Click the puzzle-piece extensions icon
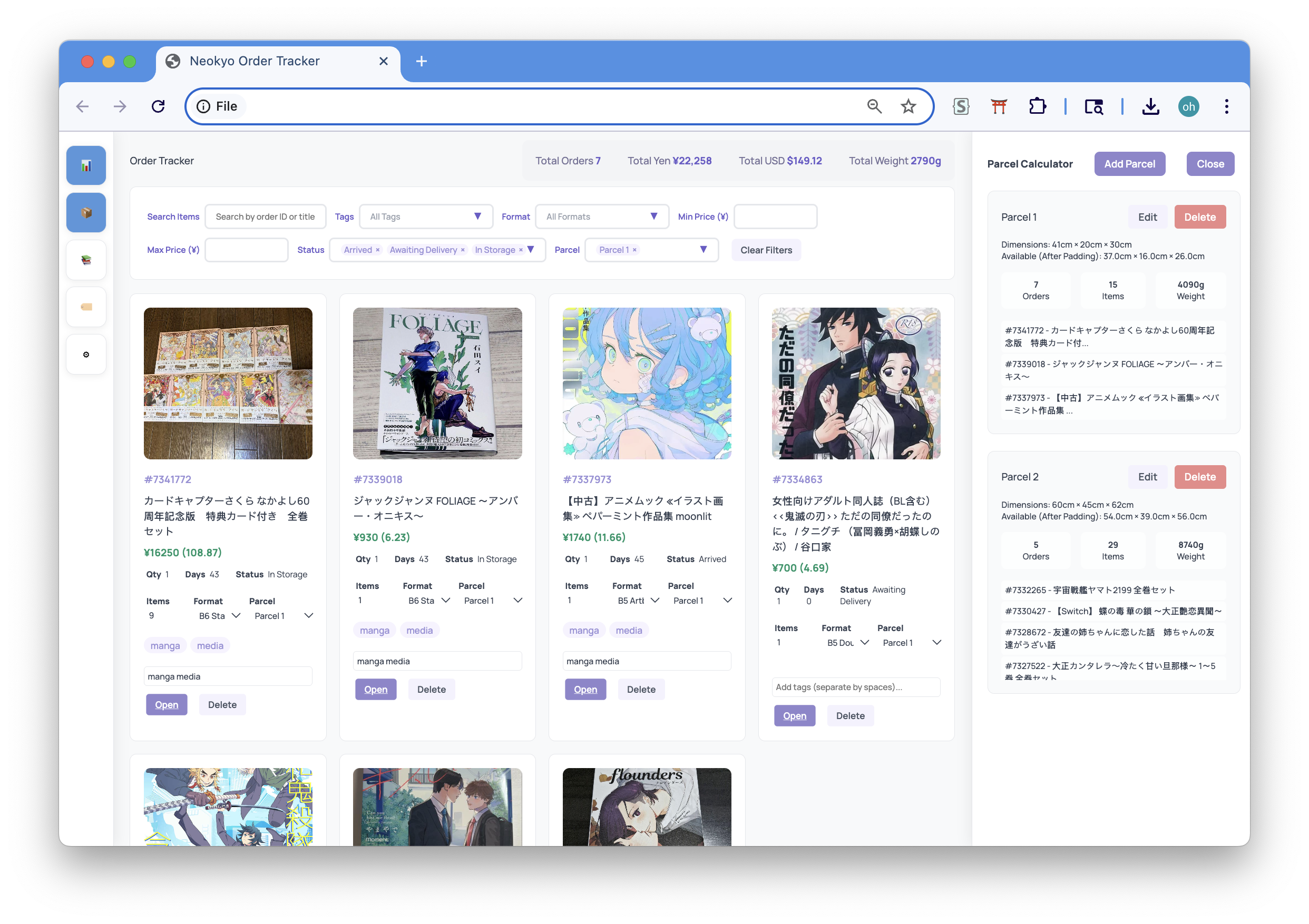Screen dimensions: 1309x924 (x=1037, y=106)
